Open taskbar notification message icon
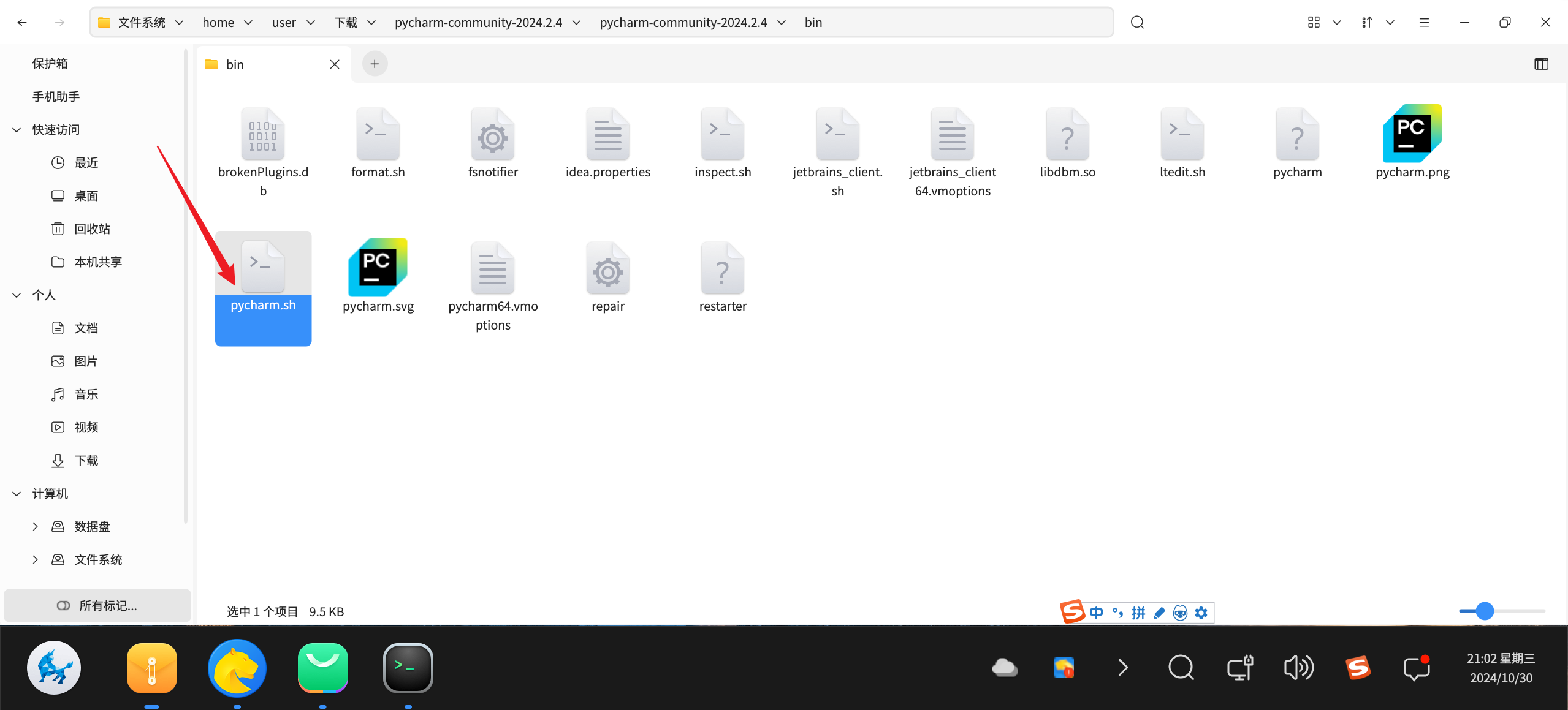The height and width of the screenshot is (710, 1568). tap(1417, 668)
